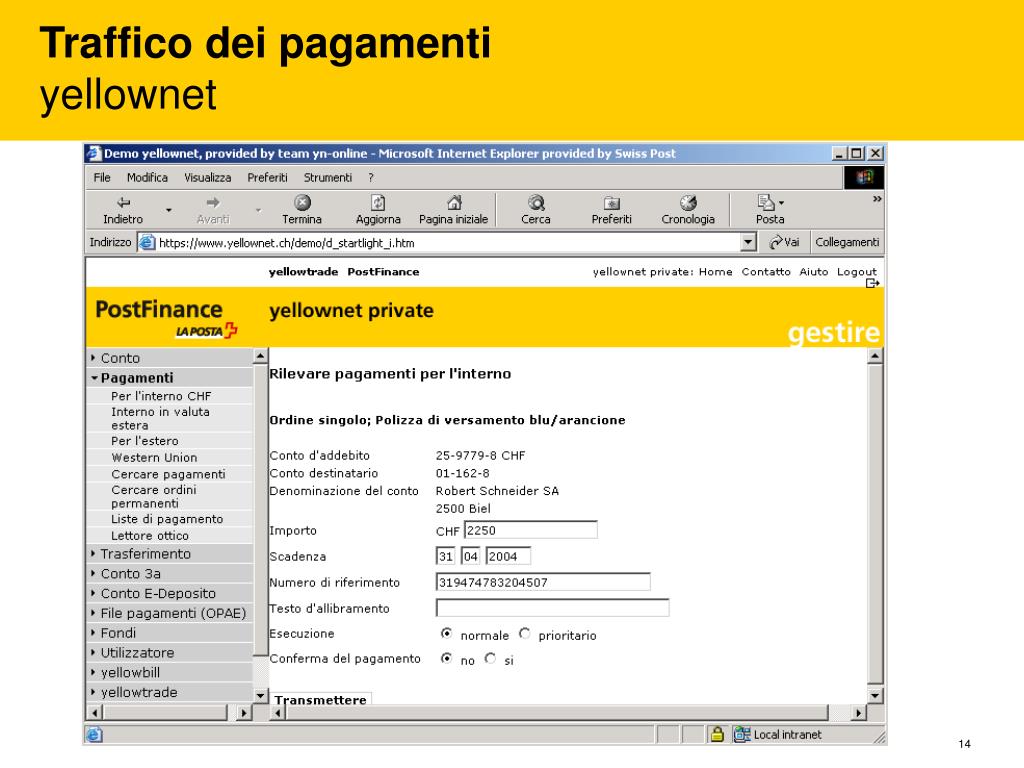Select the normale execution radio button
This screenshot has height=768, width=1024.
click(x=447, y=633)
